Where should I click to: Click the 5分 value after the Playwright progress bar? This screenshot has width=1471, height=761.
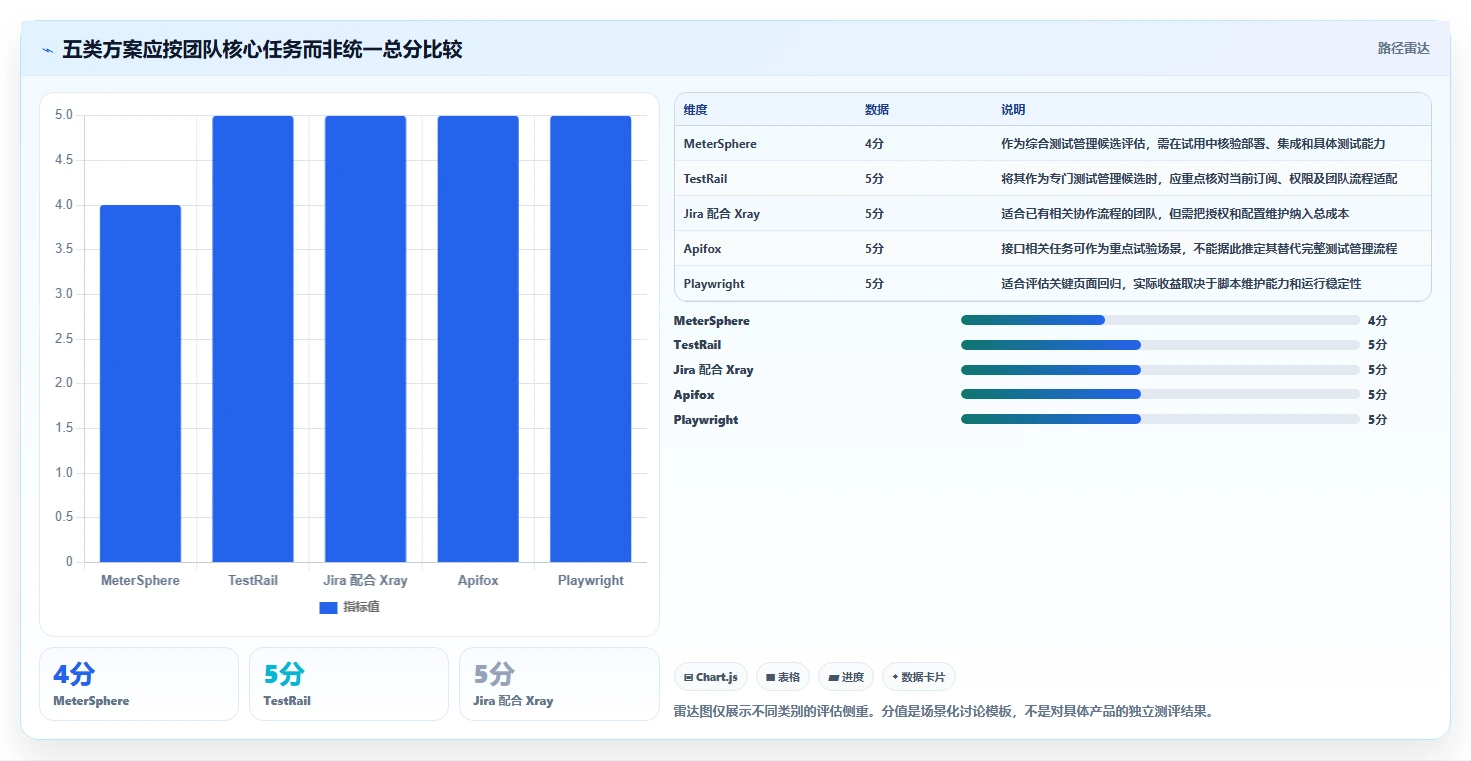point(1377,420)
